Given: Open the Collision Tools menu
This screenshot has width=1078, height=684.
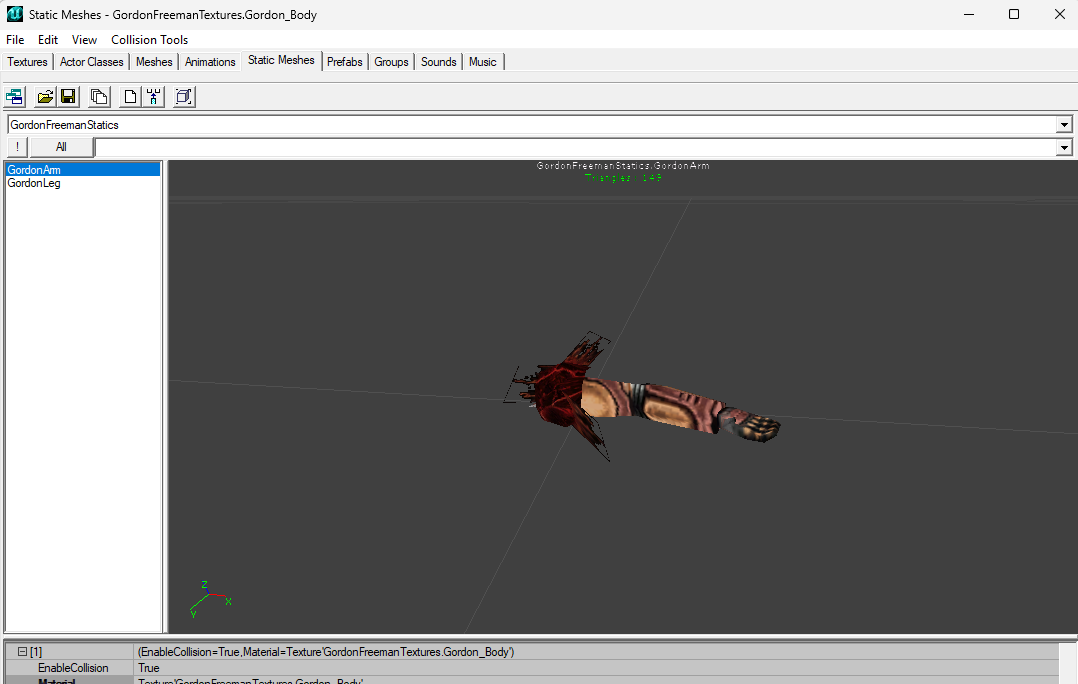Looking at the screenshot, I should [149, 40].
